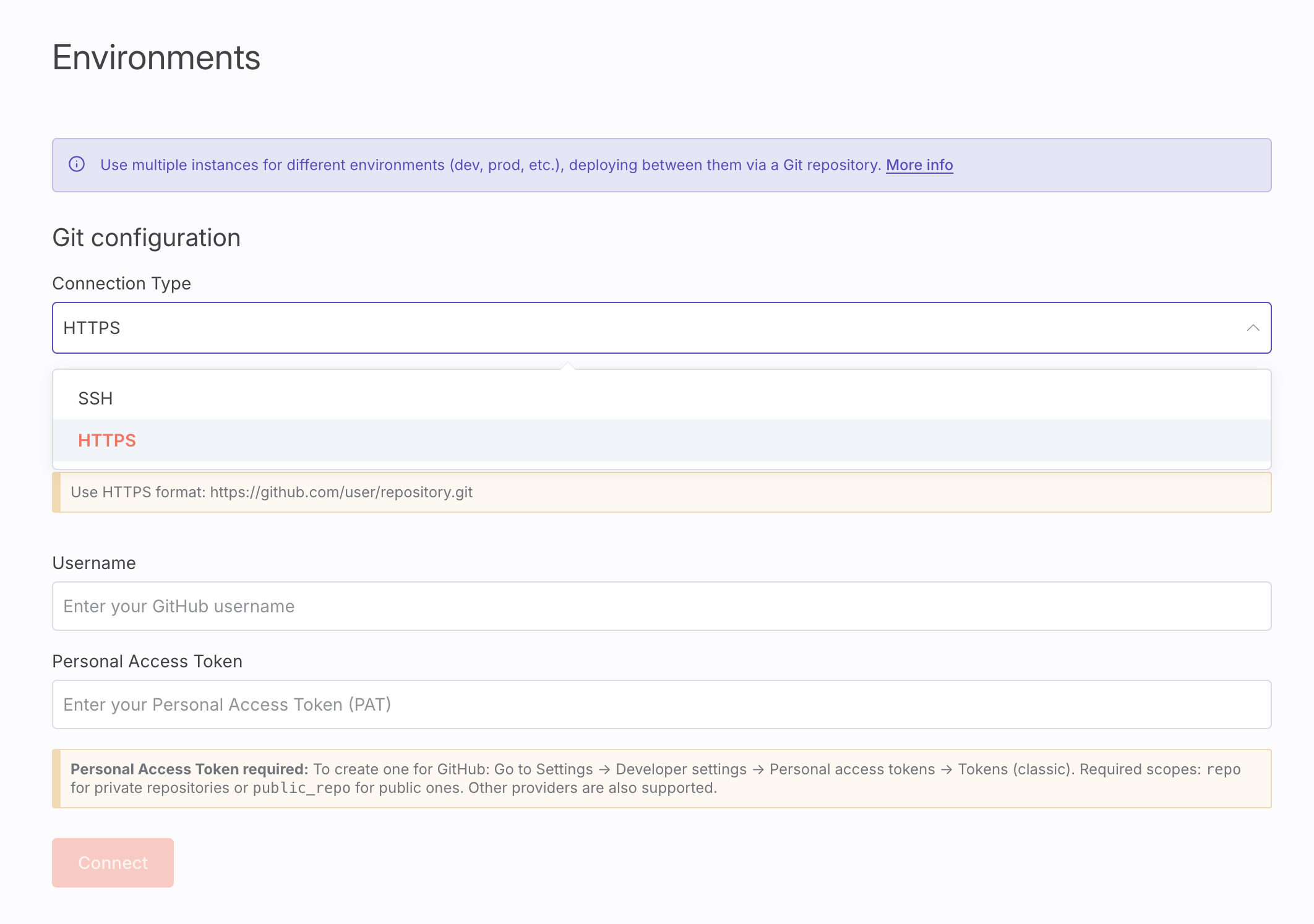Image resolution: width=1314 pixels, height=924 pixels.
Task: Choose the highlighted HTTPS option
Action: click(x=107, y=440)
